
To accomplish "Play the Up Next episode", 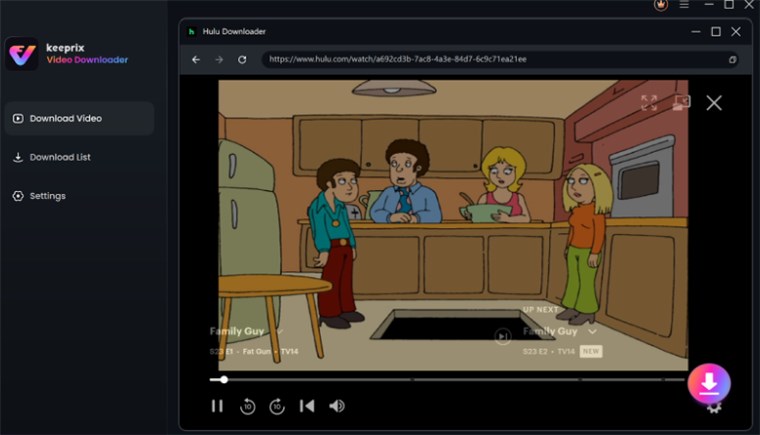I will 503,336.
